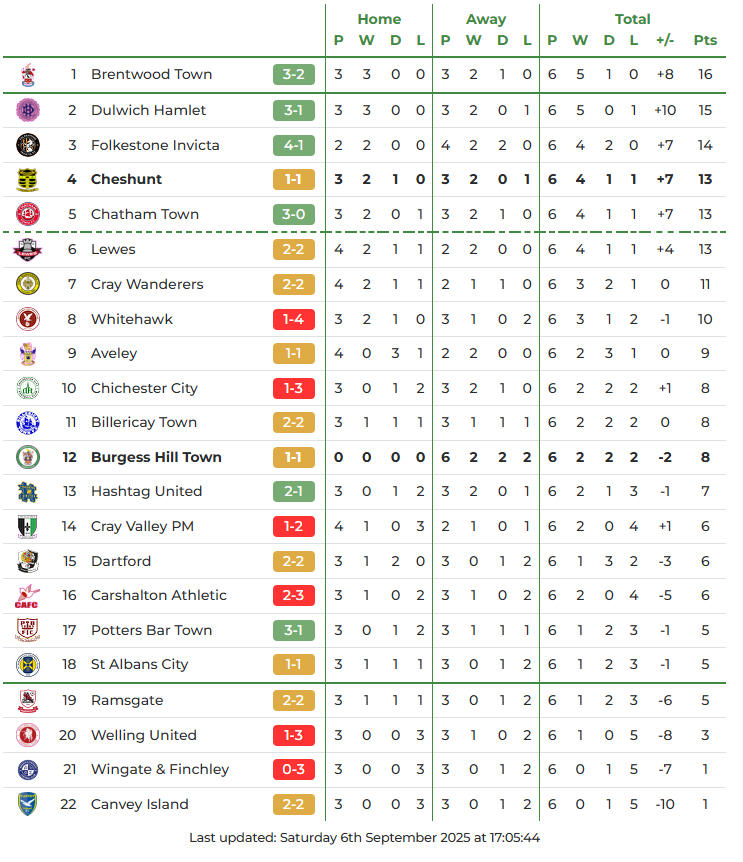
Task: Click the Carshalton Athletic CAFC logo
Action: click(x=28, y=596)
